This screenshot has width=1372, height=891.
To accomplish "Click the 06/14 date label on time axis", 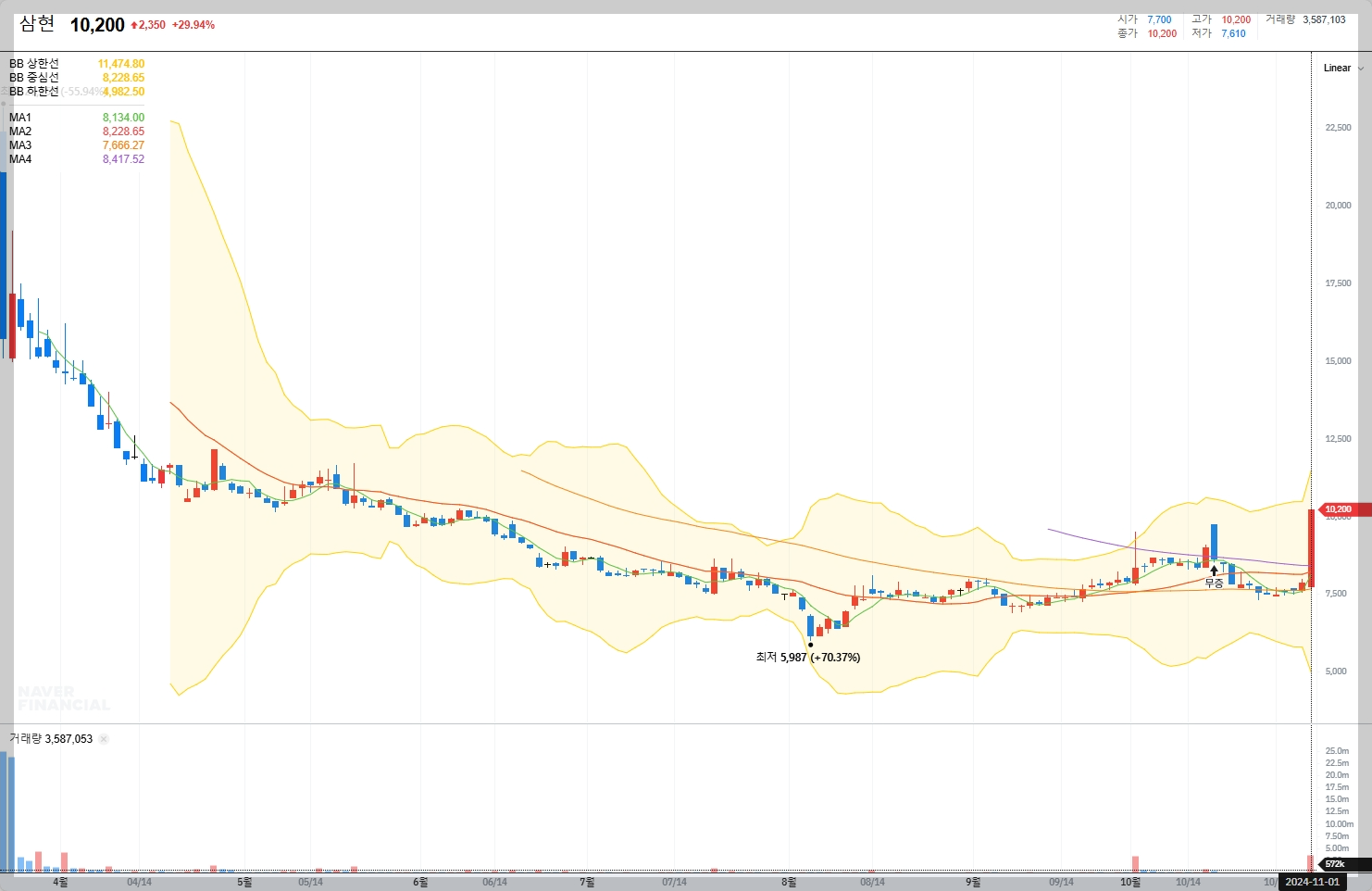I will pyautogui.click(x=495, y=882).
